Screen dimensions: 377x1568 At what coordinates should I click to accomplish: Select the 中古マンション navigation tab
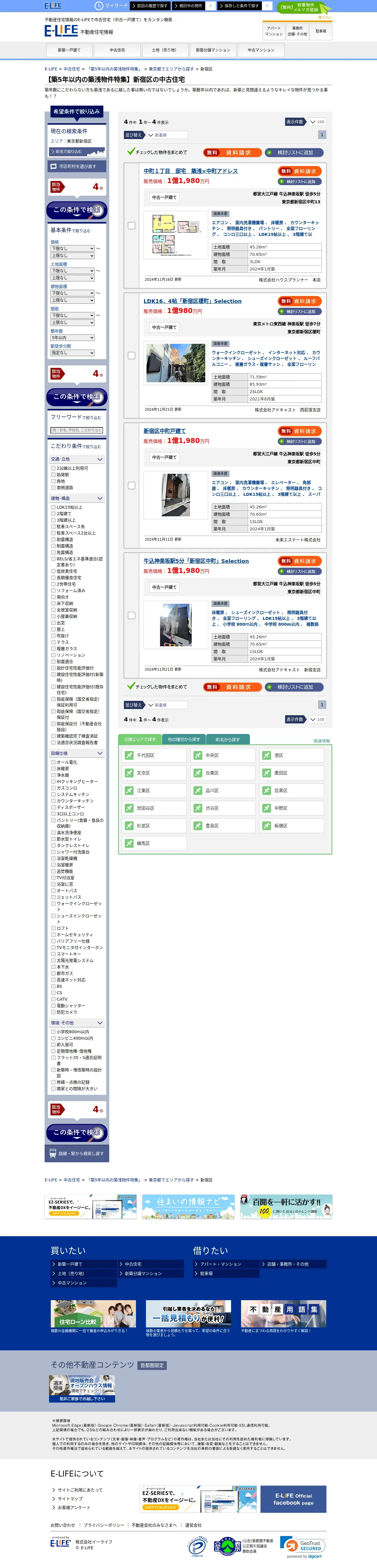(x=261, y=50)
